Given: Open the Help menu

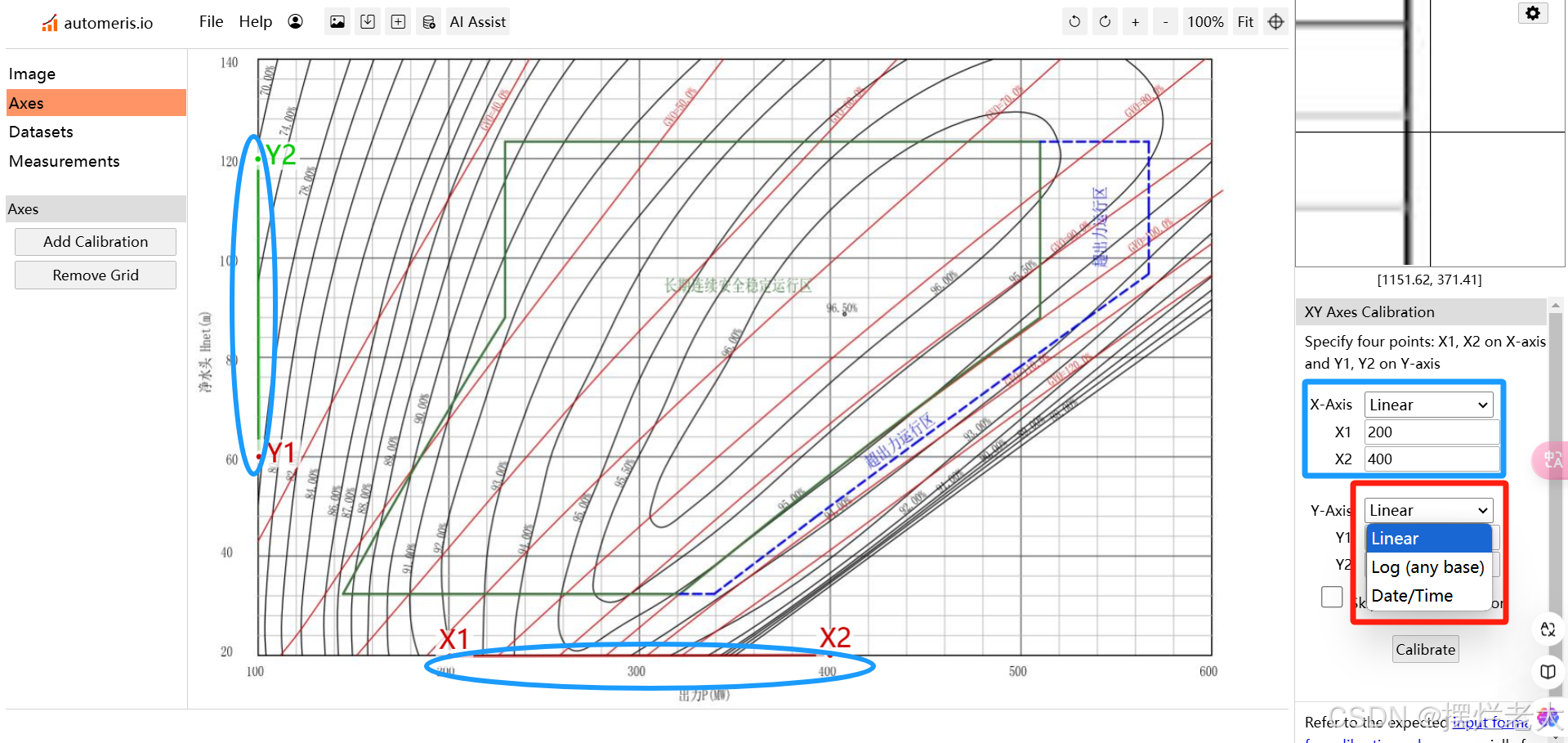Looking at the screenshot, I should coord(255,22).
